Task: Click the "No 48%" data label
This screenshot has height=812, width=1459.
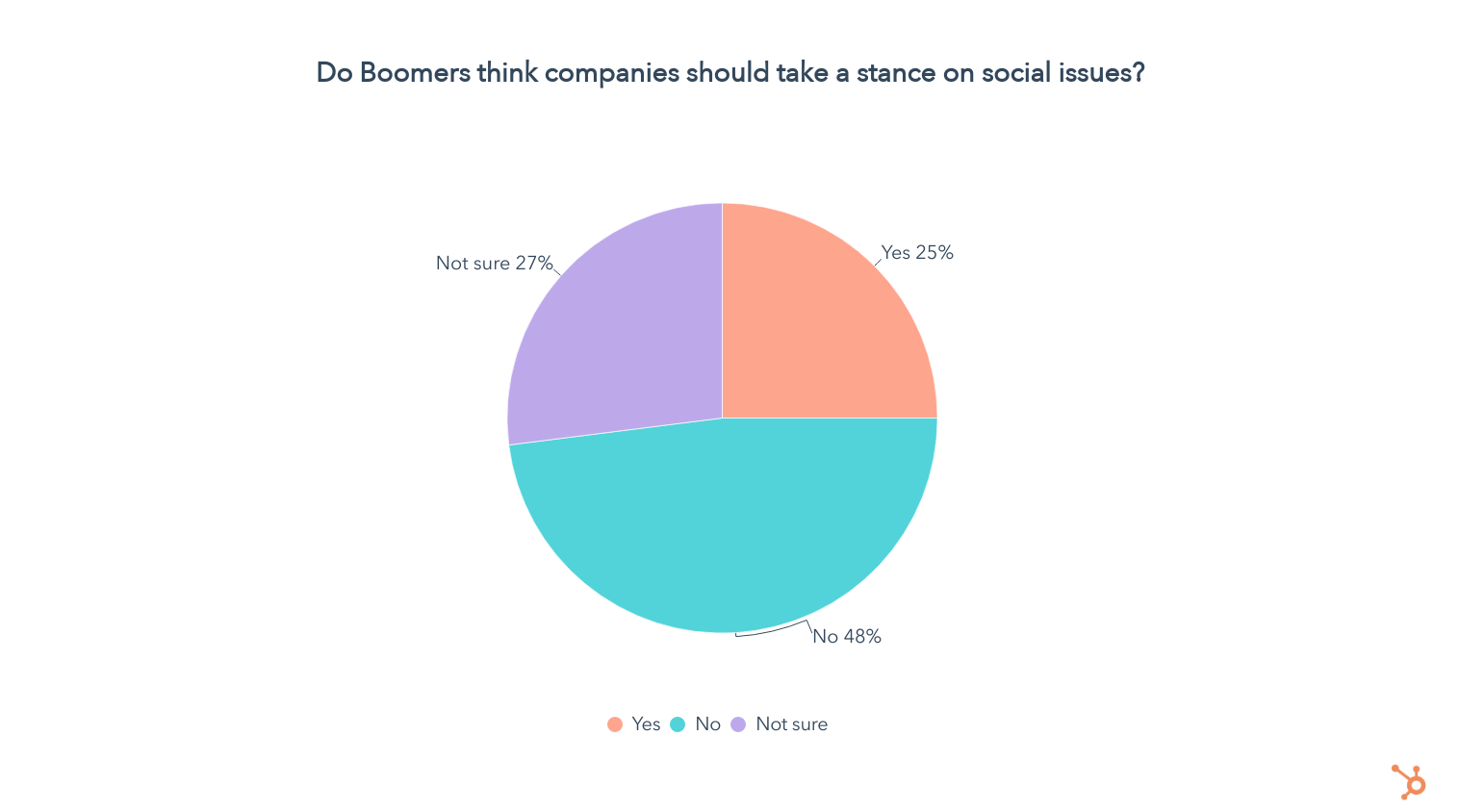Action: 847,637
